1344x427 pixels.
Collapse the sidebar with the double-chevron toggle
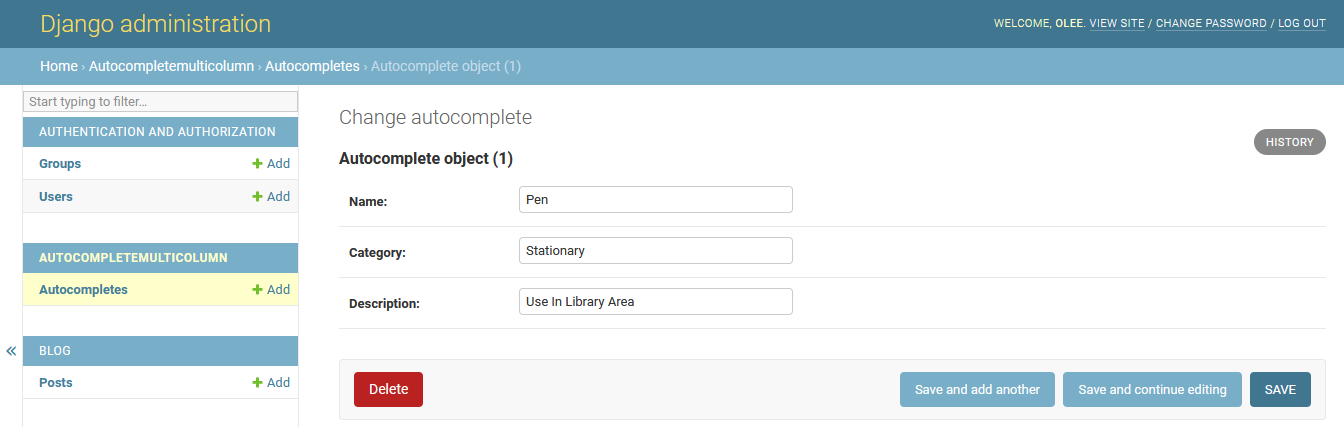coord(11,351)
